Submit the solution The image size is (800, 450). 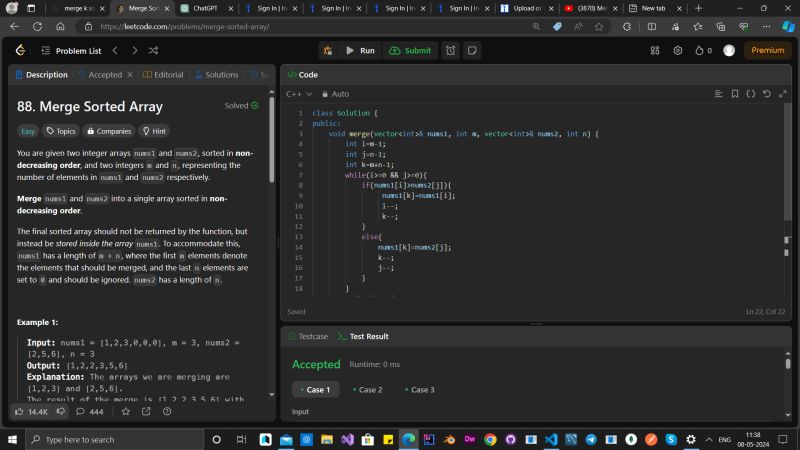pyautogui.click(x=409, y=50)
